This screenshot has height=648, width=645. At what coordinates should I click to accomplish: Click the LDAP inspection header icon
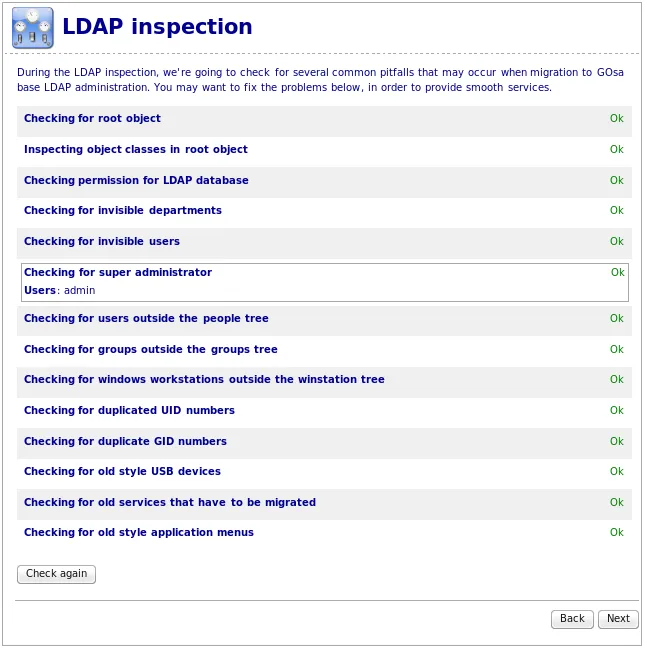tap(33, 28)
